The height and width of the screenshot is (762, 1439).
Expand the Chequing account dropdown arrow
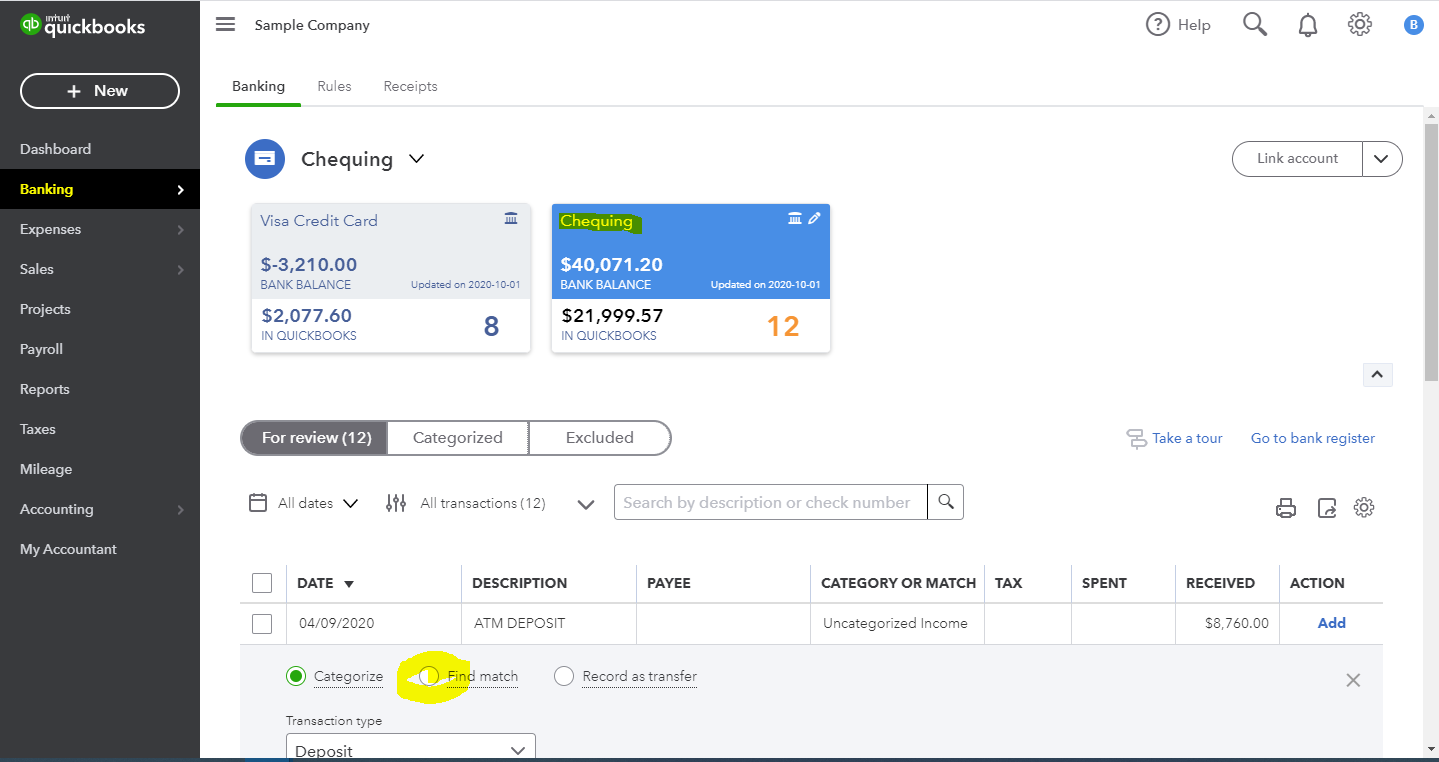417,159
